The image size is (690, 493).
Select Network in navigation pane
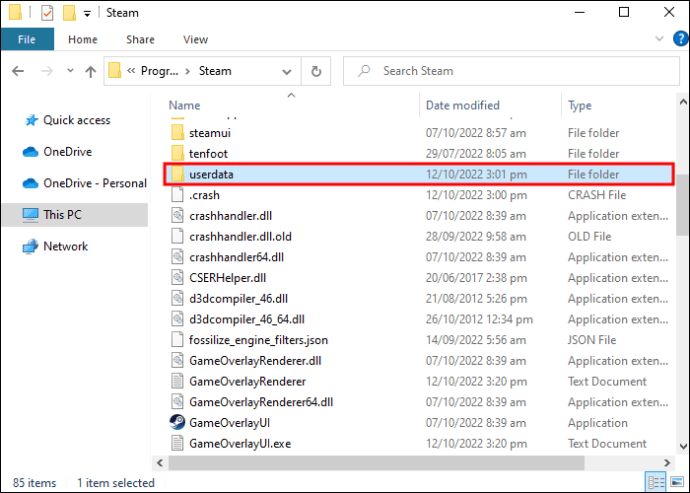(55, 246)
